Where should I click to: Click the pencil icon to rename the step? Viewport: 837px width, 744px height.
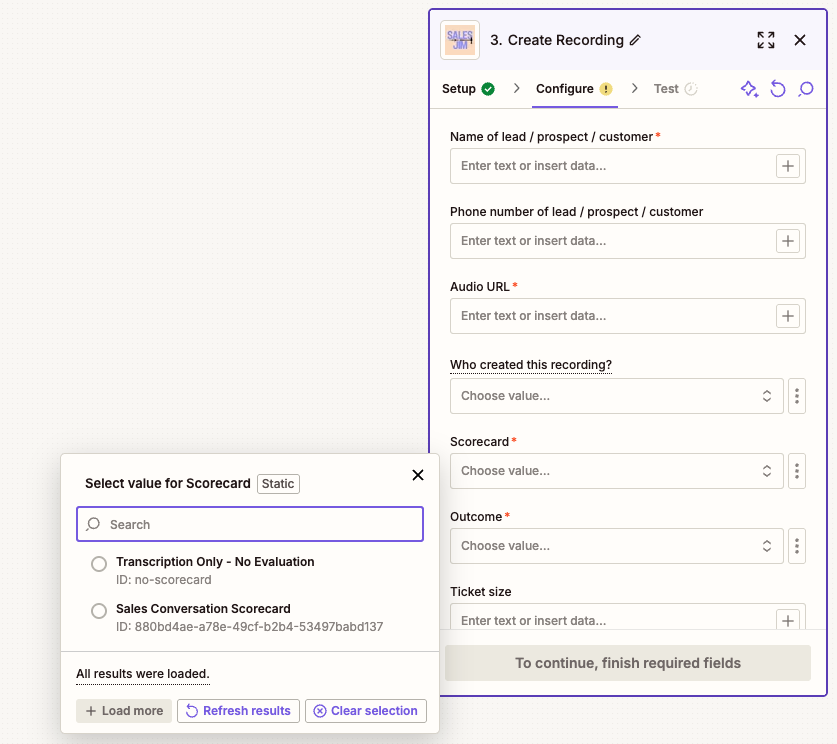[x=635, y=40]
